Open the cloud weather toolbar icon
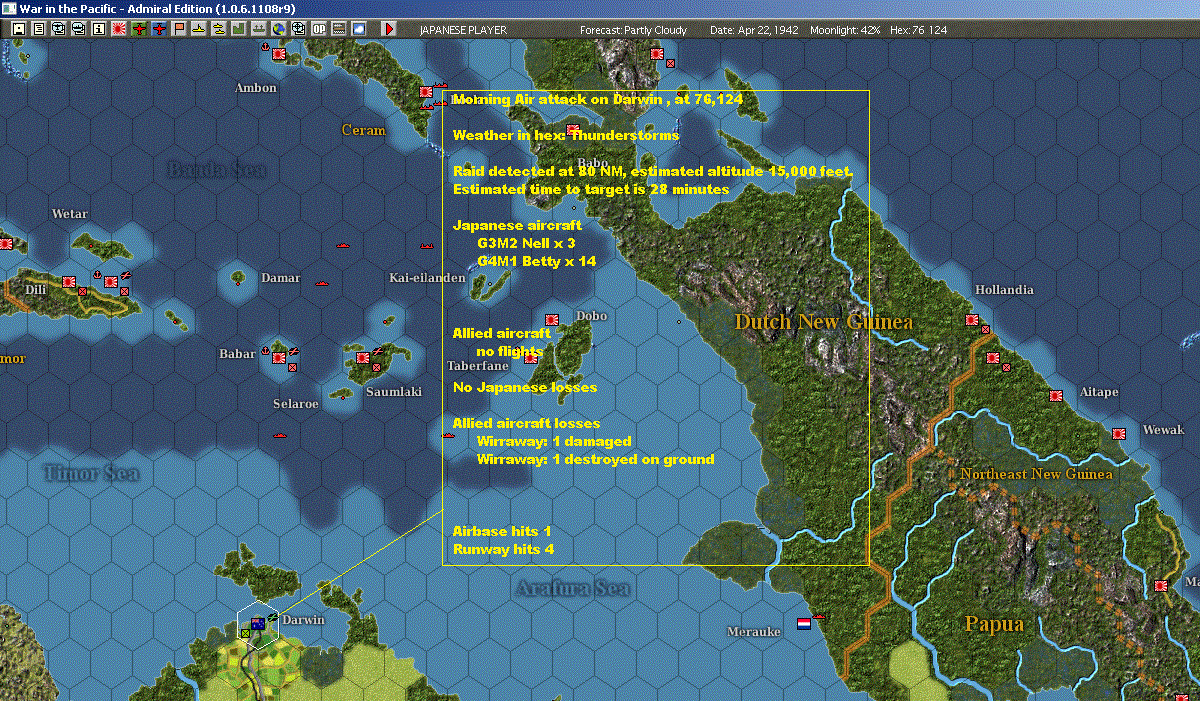This screenshot has height=701, width=1200. [359, 30]
